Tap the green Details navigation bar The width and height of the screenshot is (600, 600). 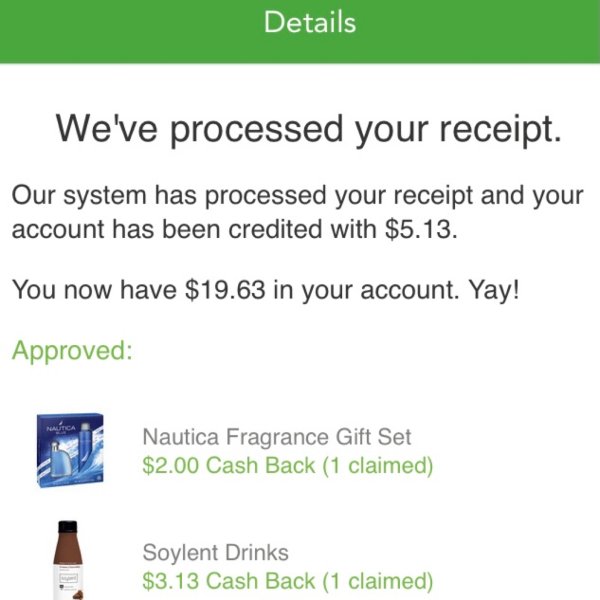click(x=300, y=31)
